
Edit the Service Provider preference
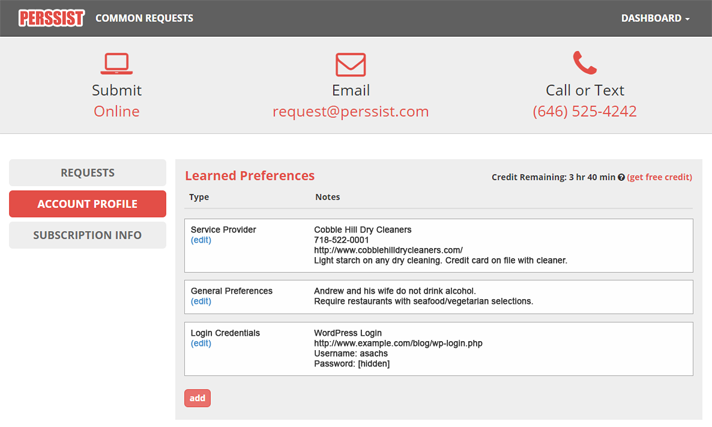[x=201, y=241]
